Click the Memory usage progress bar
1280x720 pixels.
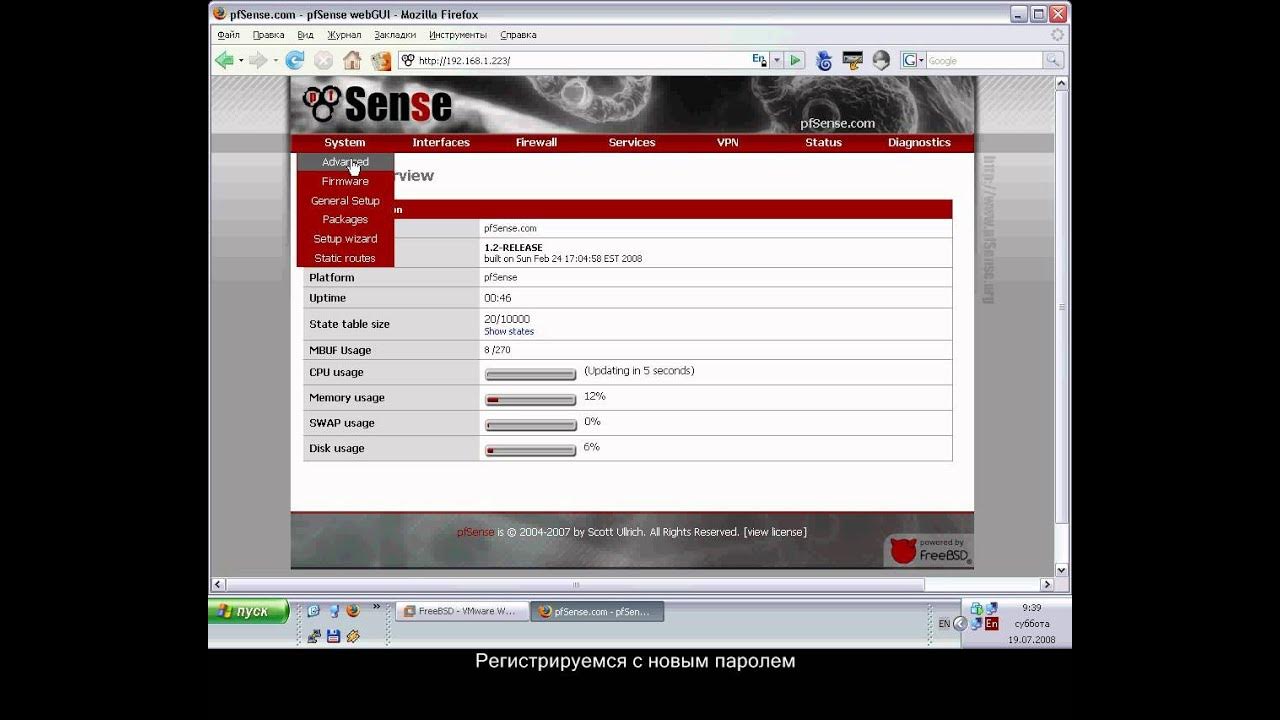click(x=530, y=399)
